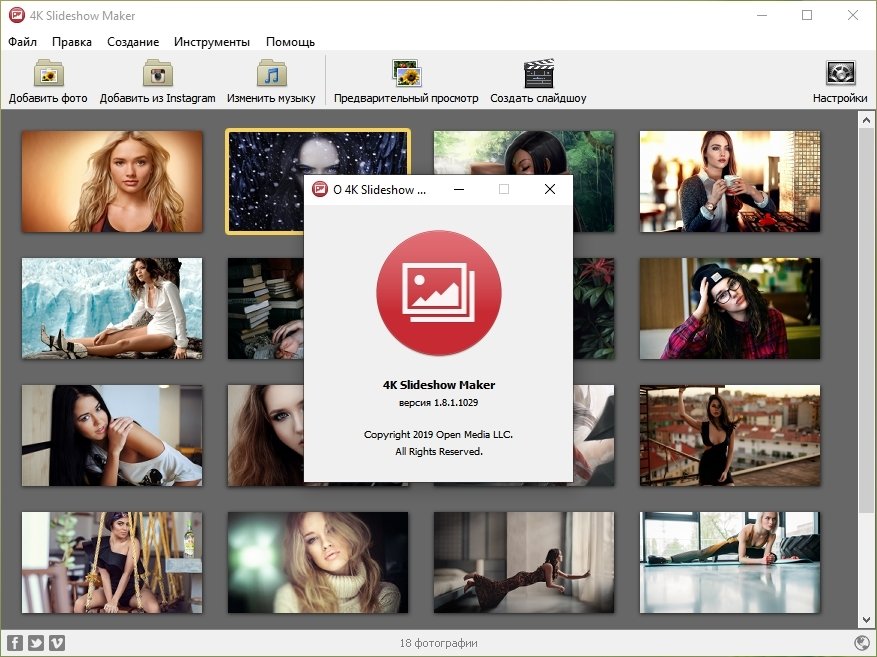Click the Twitter icon in status bar
The height and width of the screenshot is (657, 877).
click(36, 643)
